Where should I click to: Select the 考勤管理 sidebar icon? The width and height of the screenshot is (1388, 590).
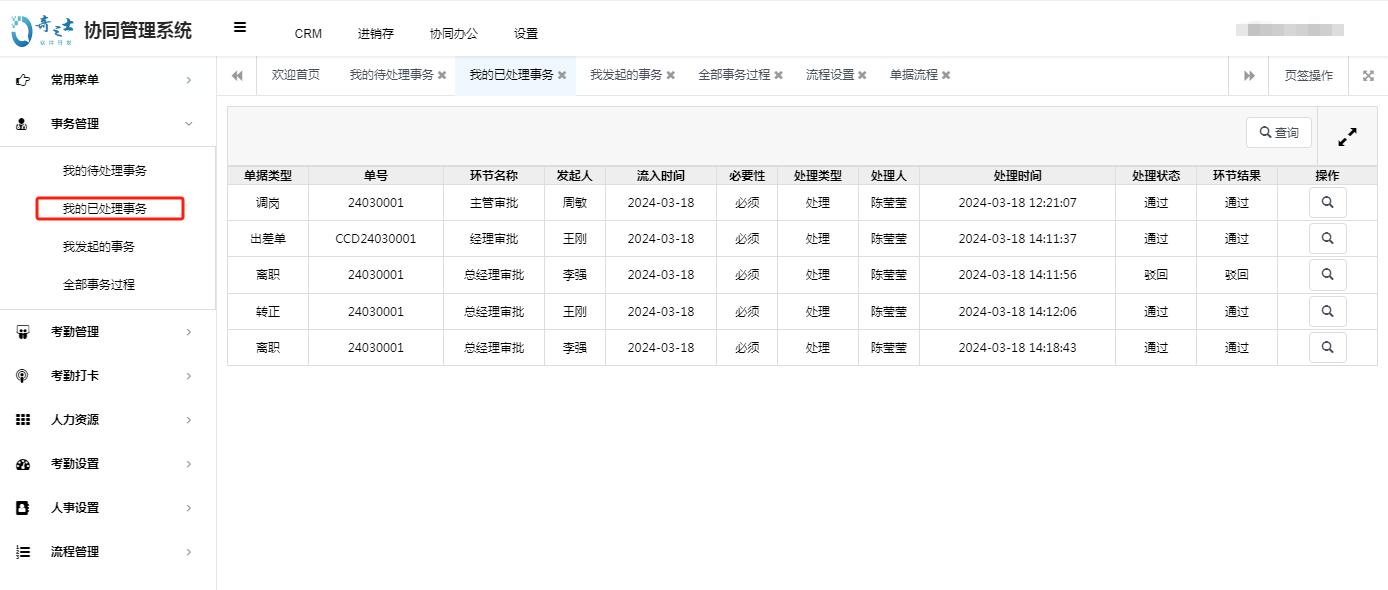pos(22,331)
